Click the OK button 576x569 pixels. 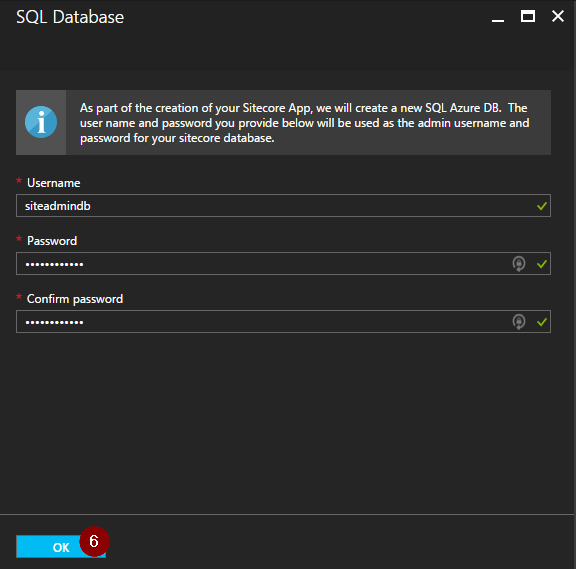pos(61,547)
